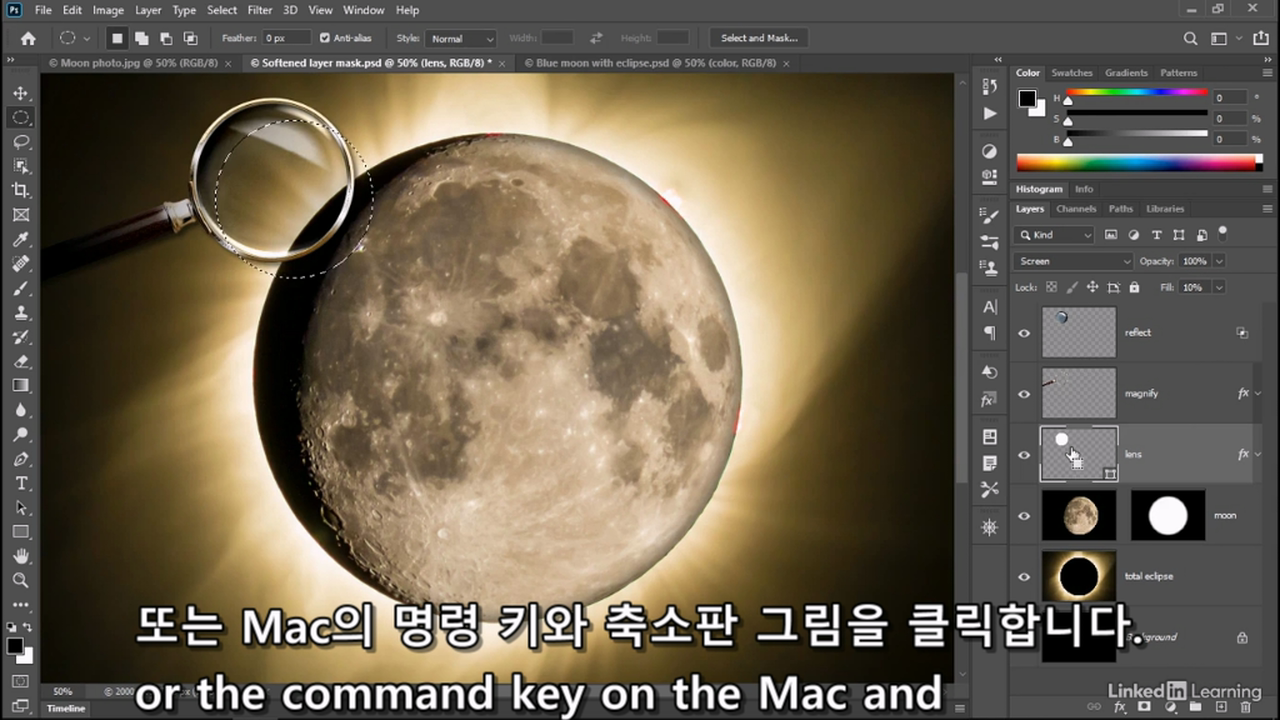Click the foreground color swatch in Color panel
This screenshot has width=1280, height=720.
[1026, 98]
